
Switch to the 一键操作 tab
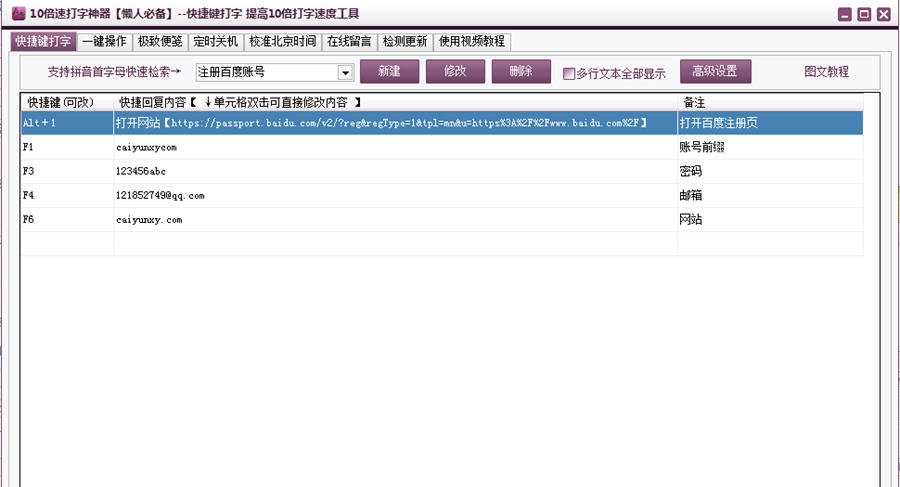coord(104,41)
